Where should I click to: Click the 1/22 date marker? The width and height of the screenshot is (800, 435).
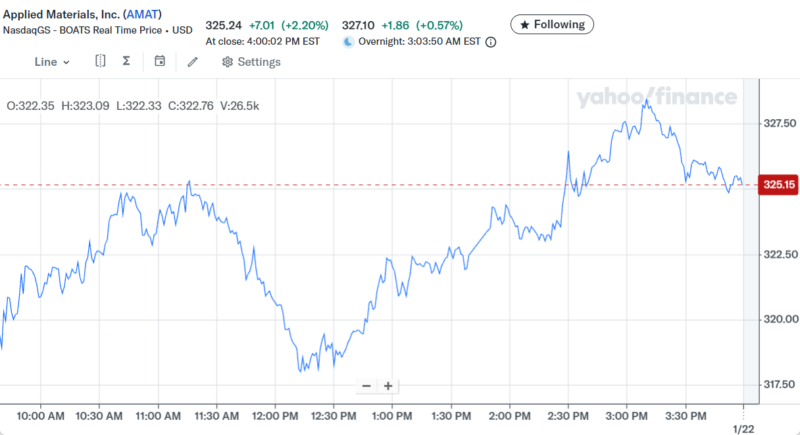click(x=743, y=429)
